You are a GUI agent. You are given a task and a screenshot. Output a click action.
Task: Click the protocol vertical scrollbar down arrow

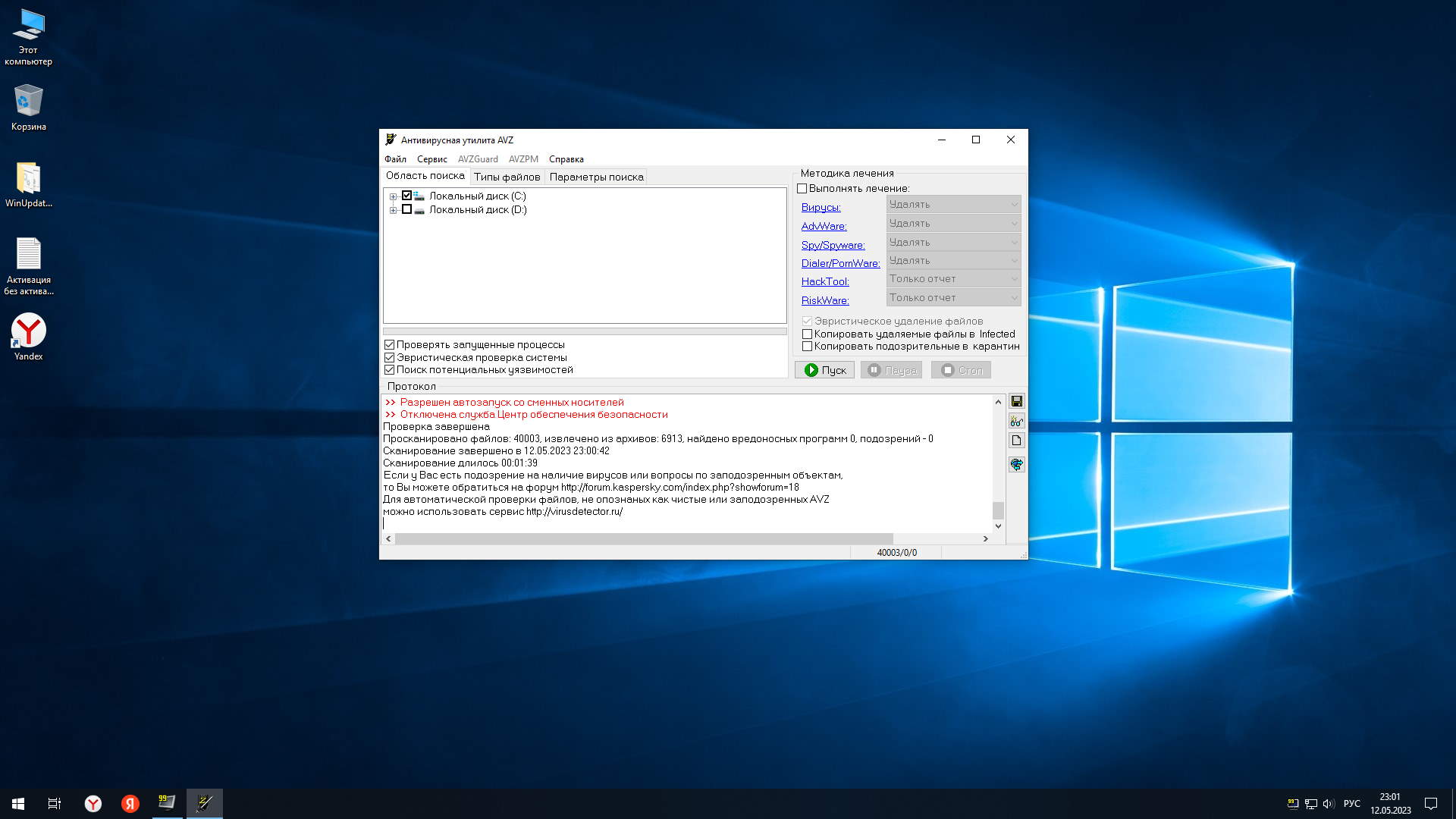click(998, 526)
